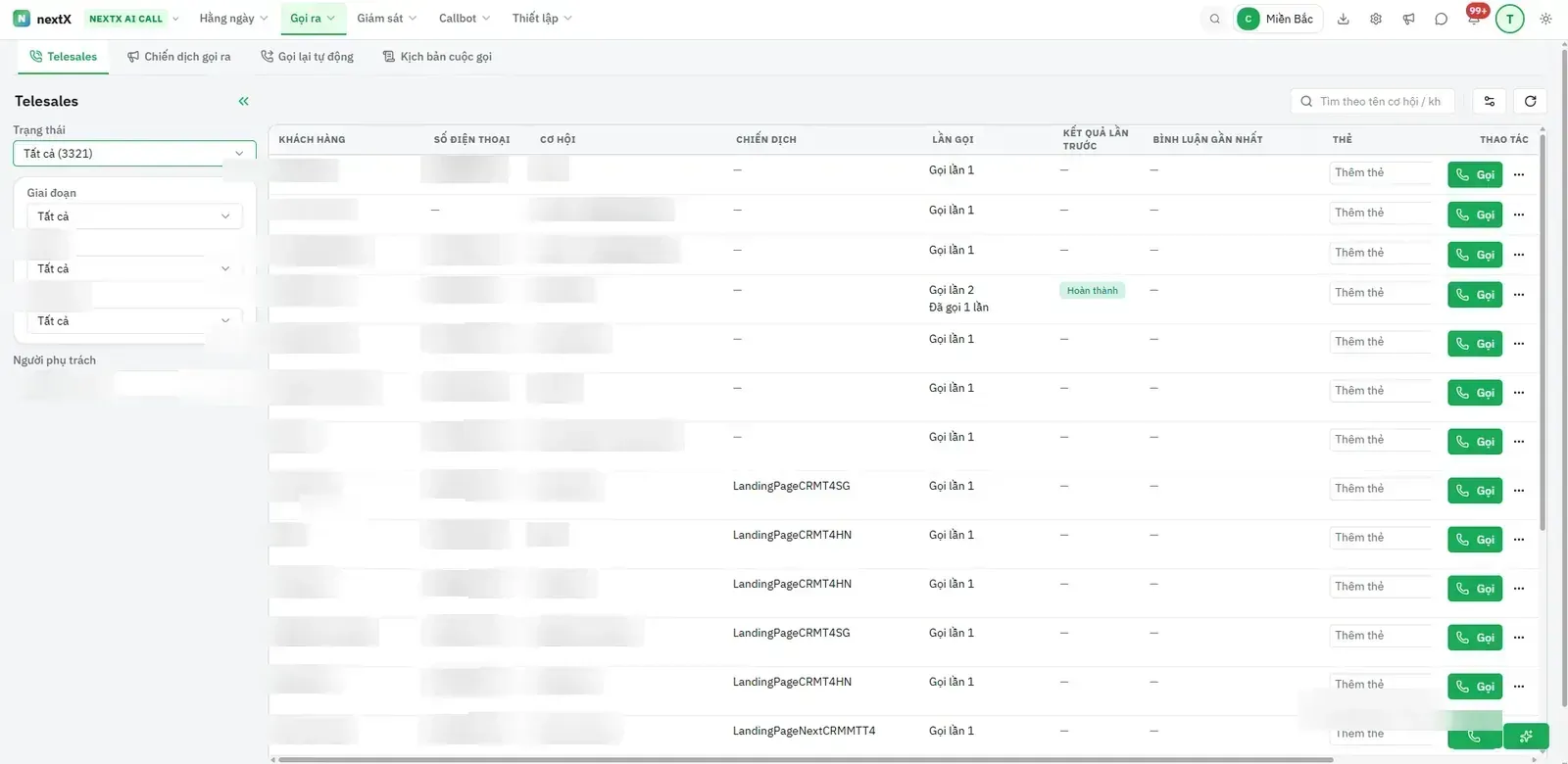Switch to the Kịch bản cuộc gọi tab
1568x764 pixels.
(437, 57)
